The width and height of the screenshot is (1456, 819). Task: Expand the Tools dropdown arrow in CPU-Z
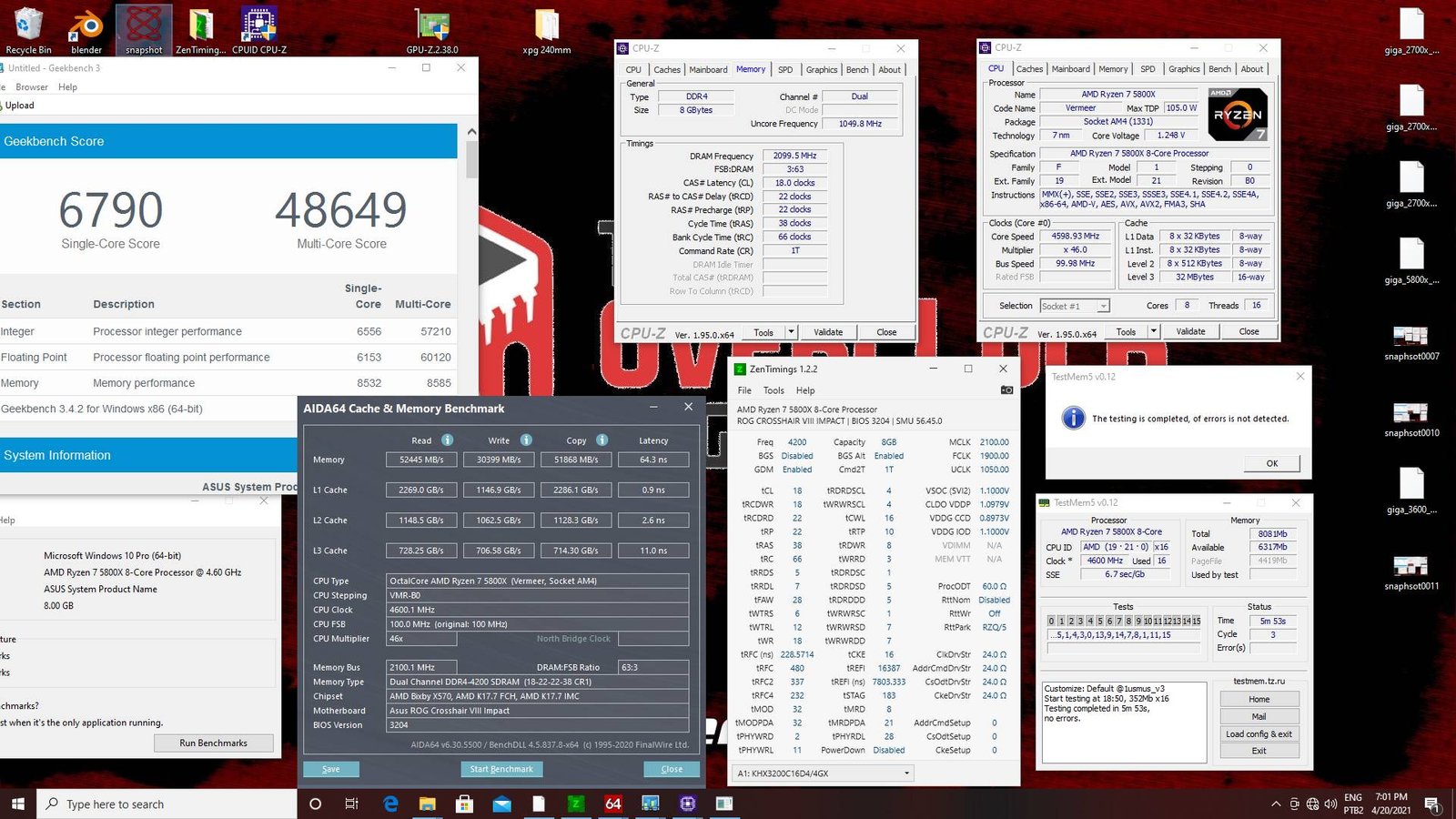pos(790,331)
